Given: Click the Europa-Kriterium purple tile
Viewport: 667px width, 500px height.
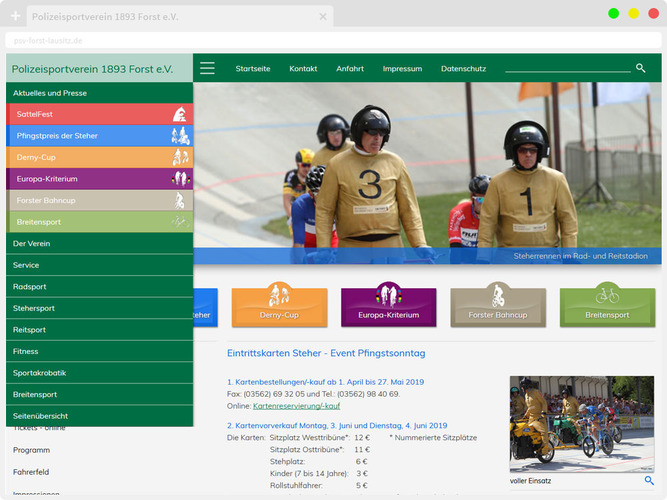Looking at the screenshot, I should coord(388,307).
